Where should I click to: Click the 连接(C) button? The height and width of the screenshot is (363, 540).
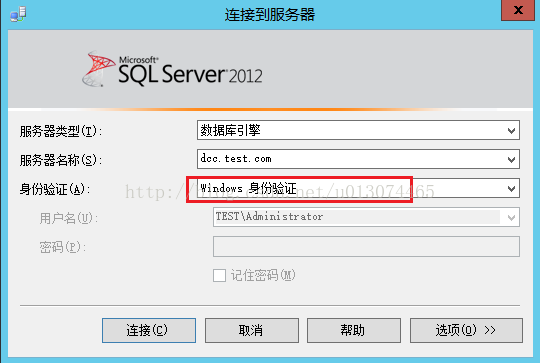coord(149,330)
